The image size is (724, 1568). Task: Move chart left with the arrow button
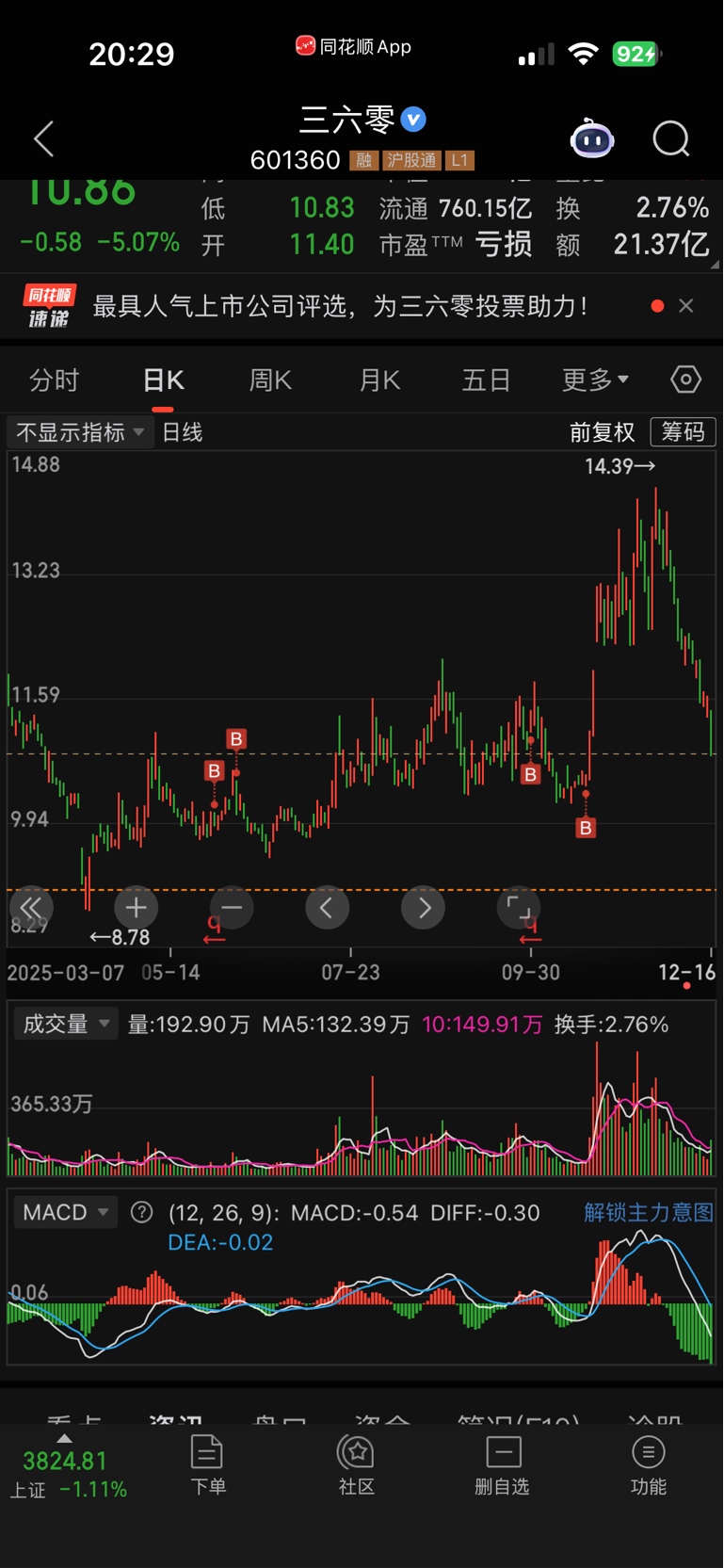328,908
